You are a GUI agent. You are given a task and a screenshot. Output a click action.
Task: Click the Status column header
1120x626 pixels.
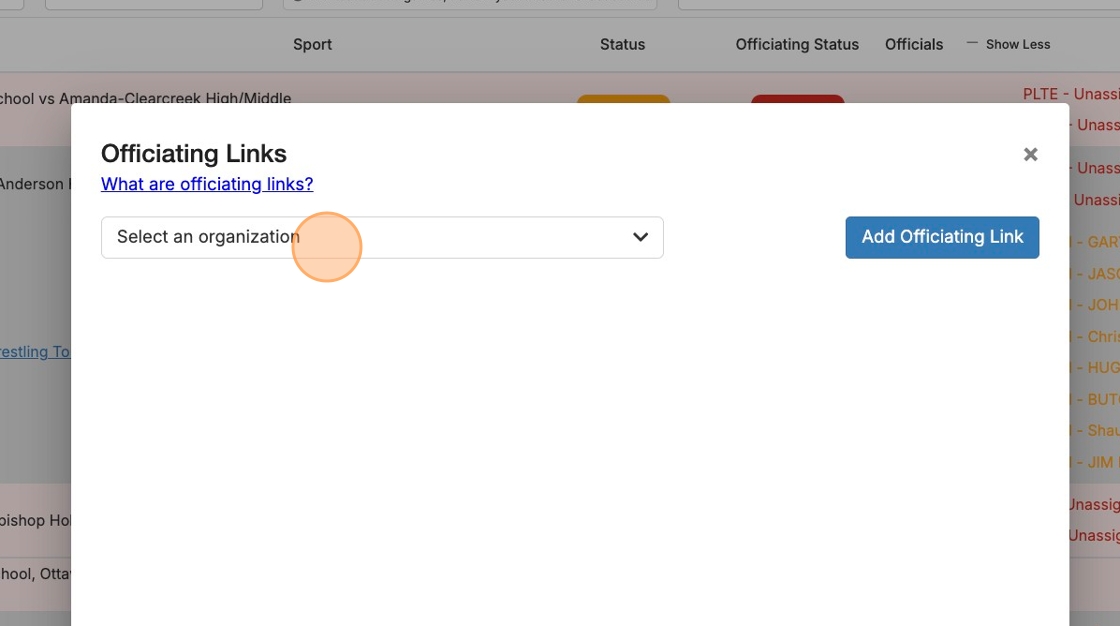tap(622, 44)
